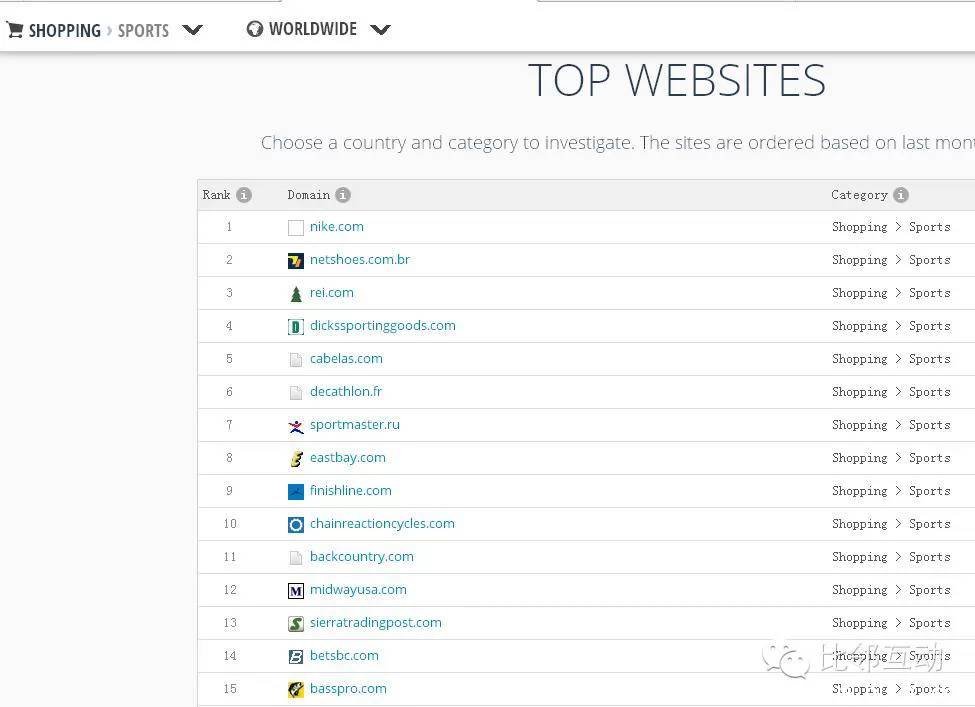This screenshot has height=707, width=975.
Task: Open the nike.com link
Action: click(x=337, y=226)
